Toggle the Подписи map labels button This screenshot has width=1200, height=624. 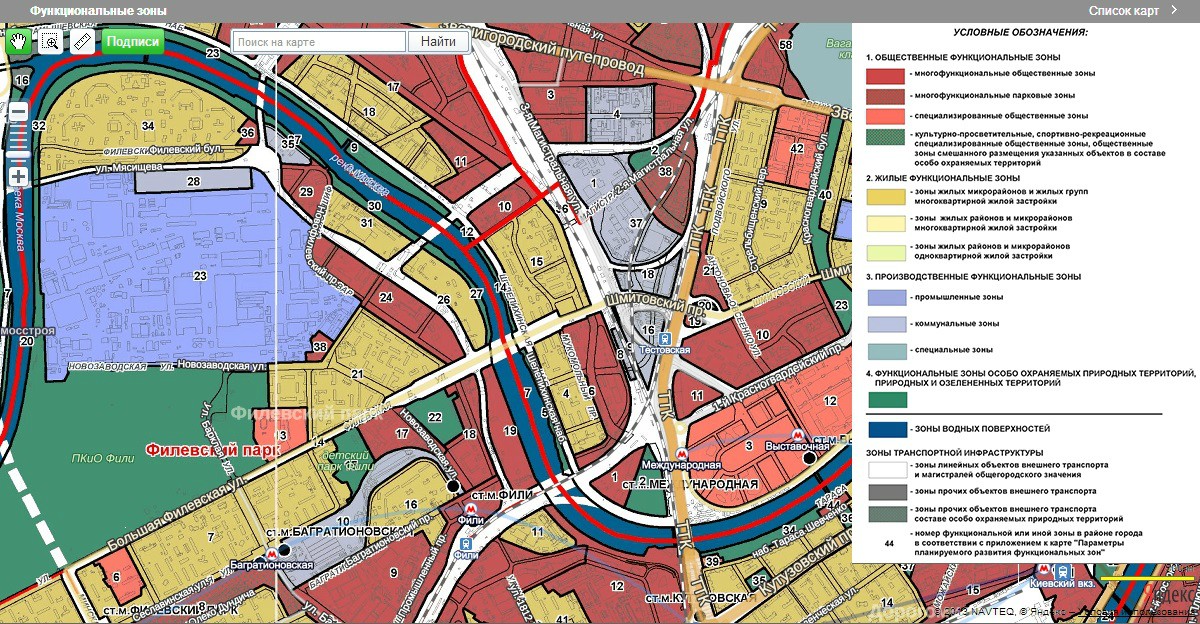(132, 41)
